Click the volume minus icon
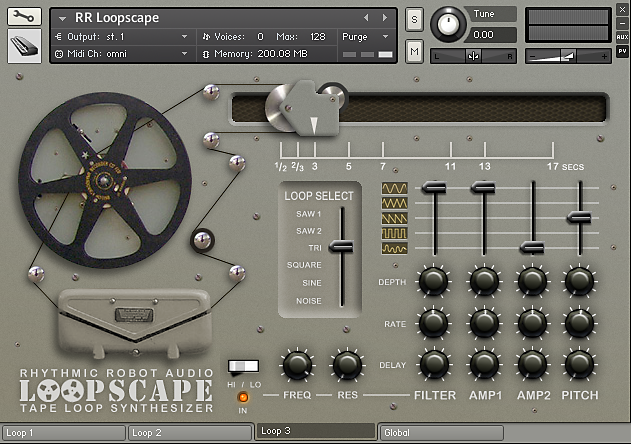 click(x=532, y=57)
